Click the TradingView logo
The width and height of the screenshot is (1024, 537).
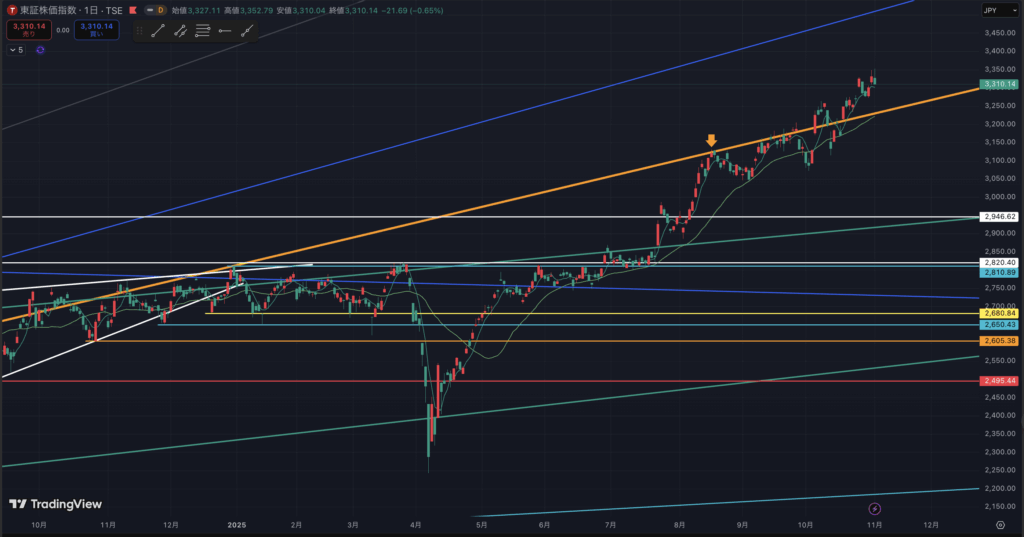55,504
